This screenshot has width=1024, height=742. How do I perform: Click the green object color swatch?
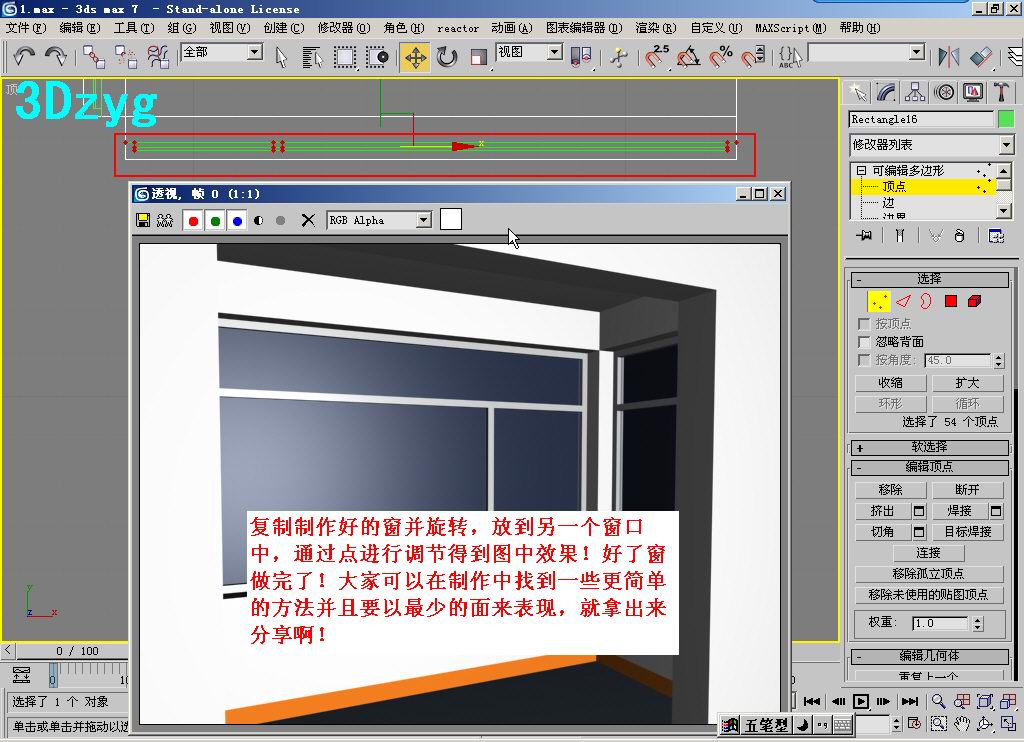pos(1006,119)
